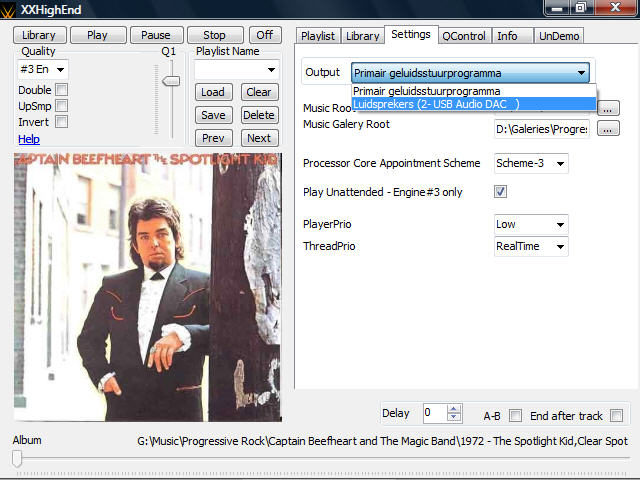Enable End after track checkbox
Image resolution: width=640 pixels, height=480 pixels.
click(x=616, y=416)
